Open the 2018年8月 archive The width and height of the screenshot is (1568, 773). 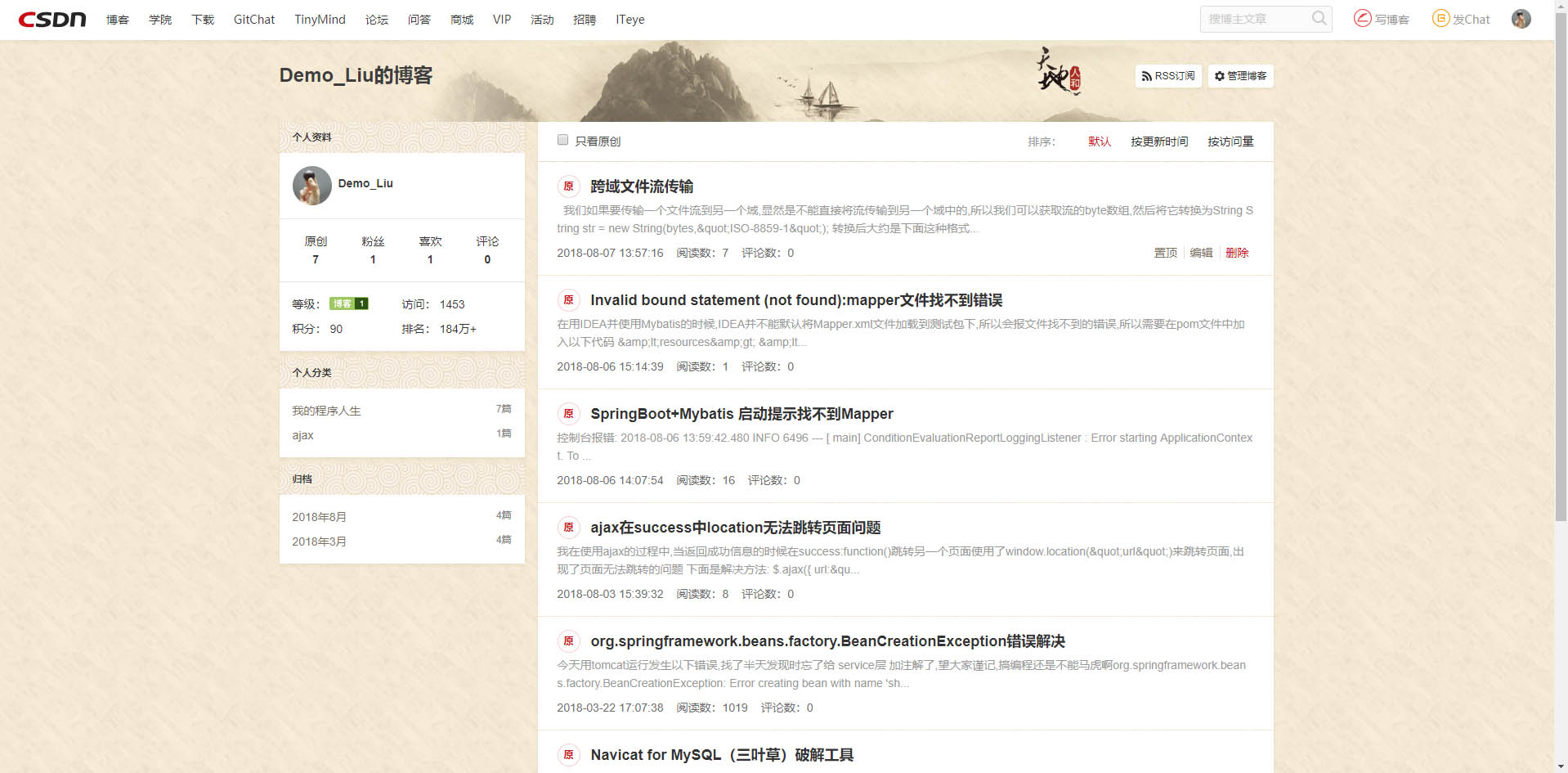319,517
